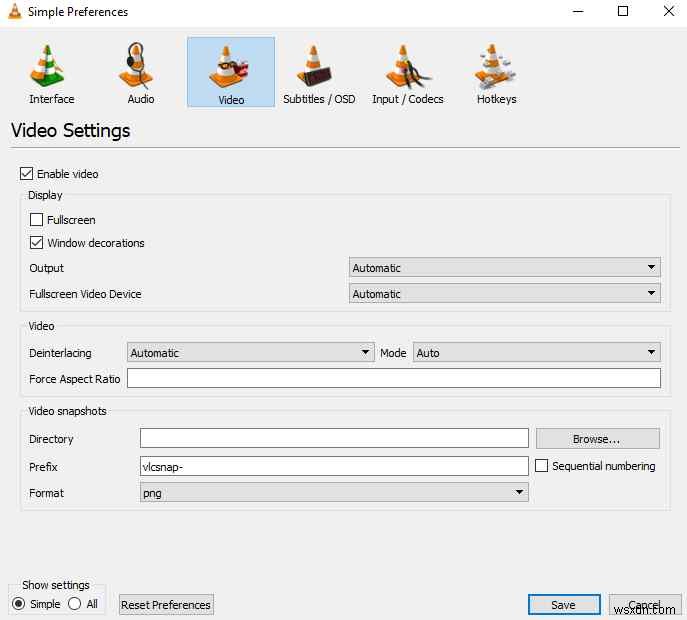
Task: Expand the Fullscreen Video Device dropdown
Action: pyautogui.click(x=505, y=293)
